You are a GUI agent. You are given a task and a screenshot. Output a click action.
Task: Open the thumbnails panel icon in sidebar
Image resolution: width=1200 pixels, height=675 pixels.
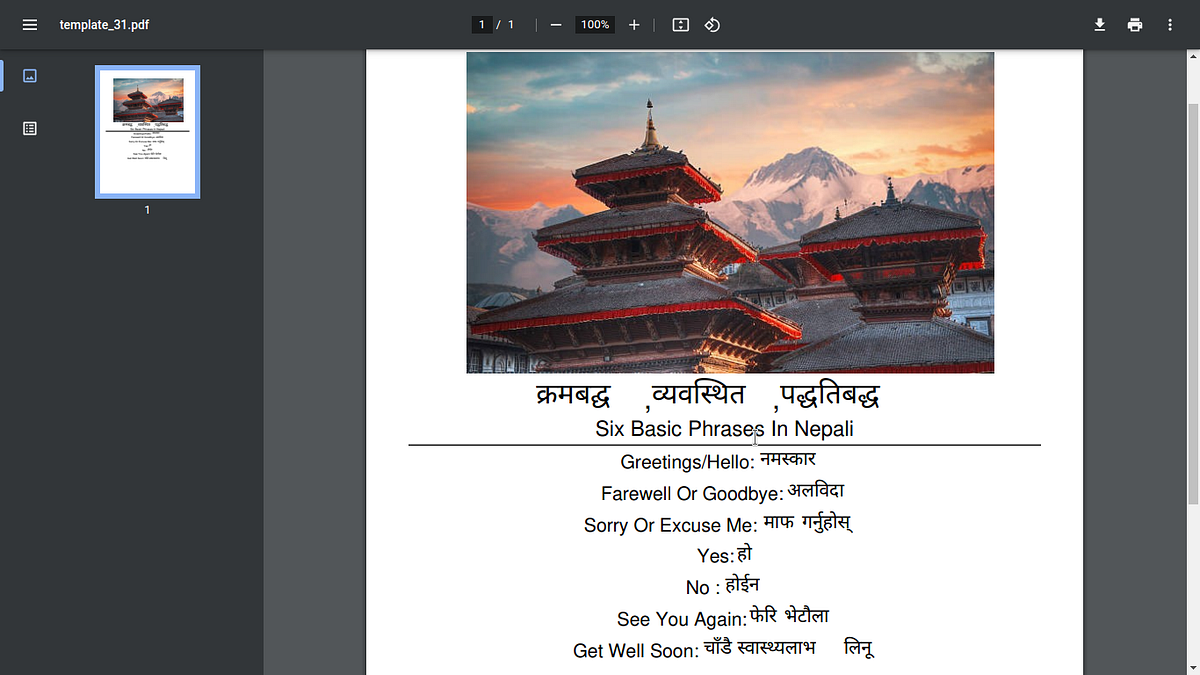pyautogui.click(x=30, y=75)
